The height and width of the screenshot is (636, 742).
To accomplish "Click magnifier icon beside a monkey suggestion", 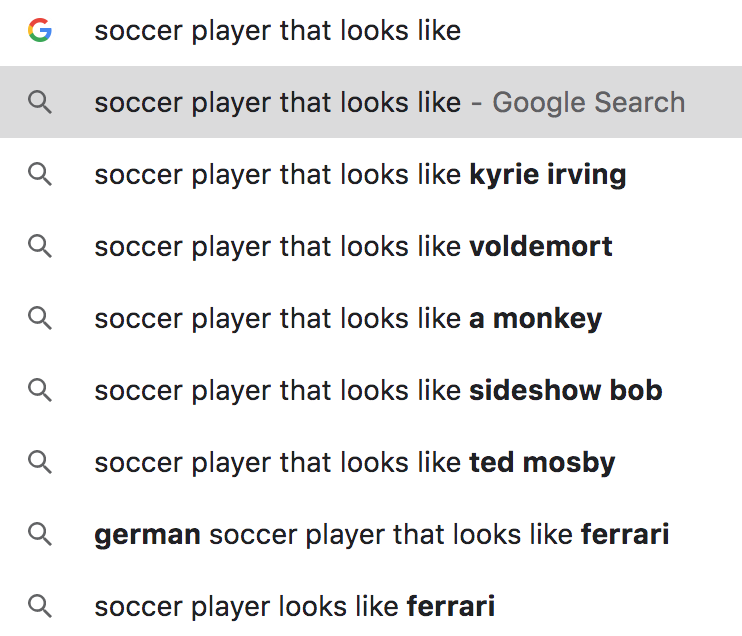I will point(40,318).
